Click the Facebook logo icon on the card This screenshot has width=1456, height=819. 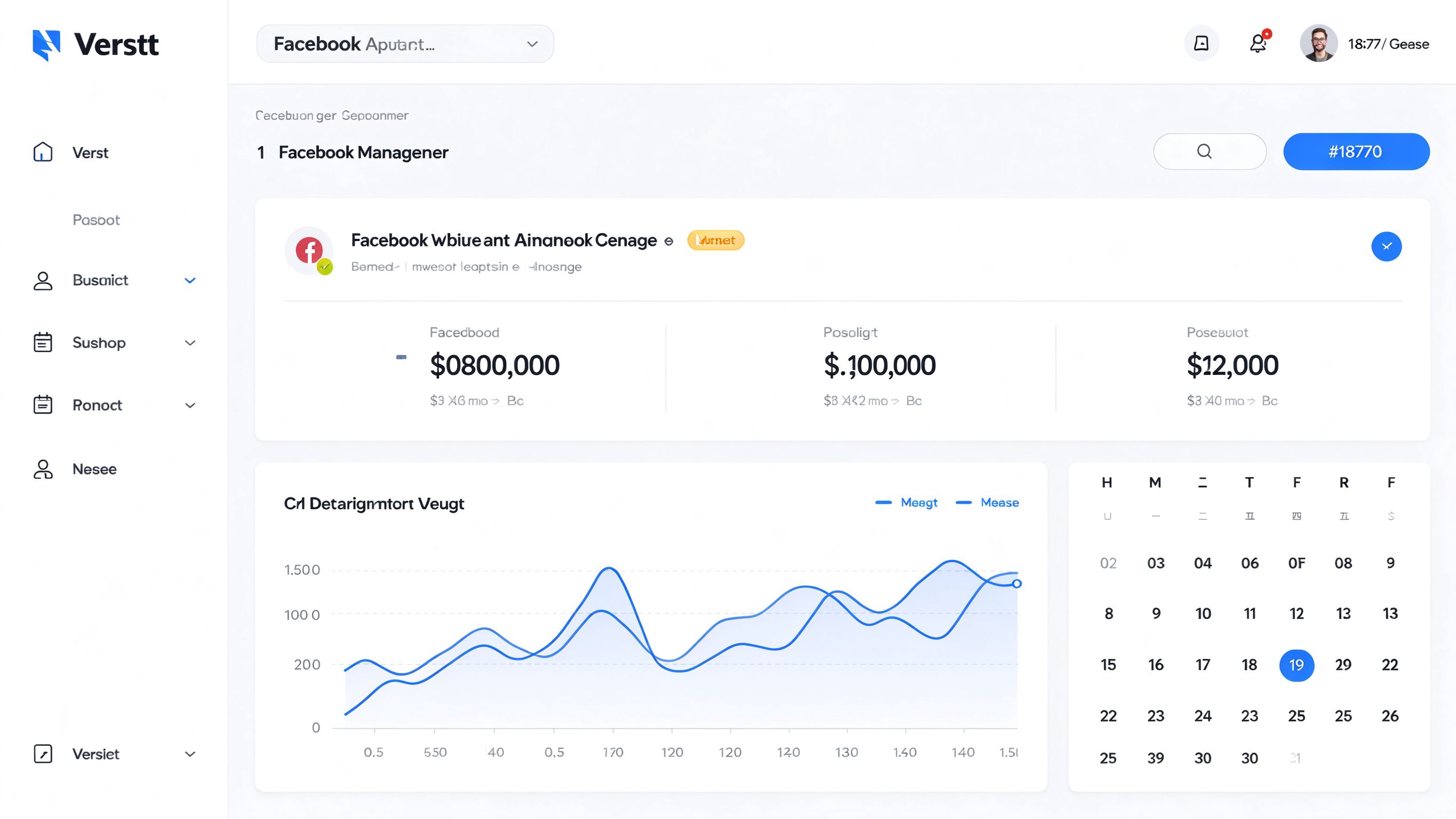click(x=309, y=251)
